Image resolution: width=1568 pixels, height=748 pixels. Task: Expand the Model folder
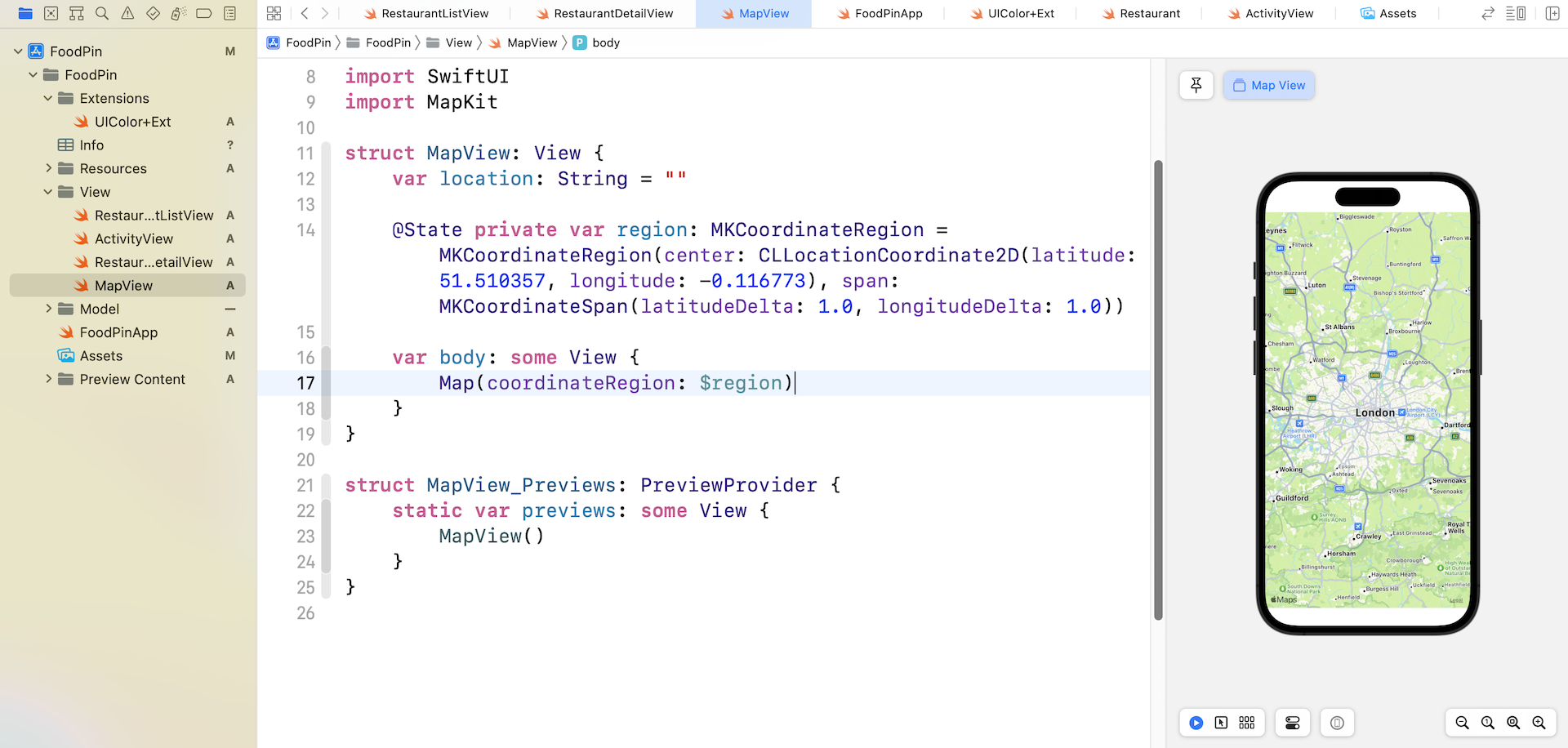[48, 309]
